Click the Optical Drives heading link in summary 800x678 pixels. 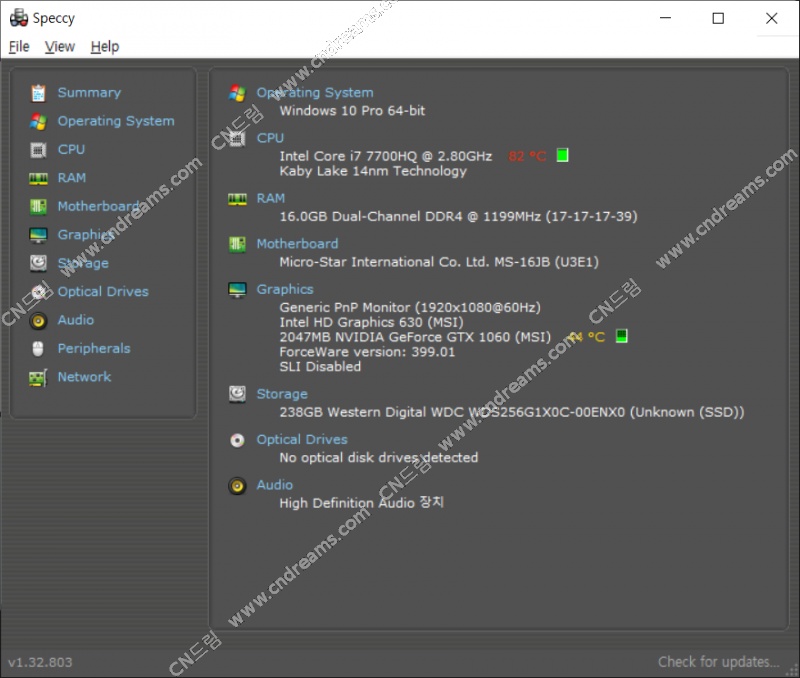(302, 440)
